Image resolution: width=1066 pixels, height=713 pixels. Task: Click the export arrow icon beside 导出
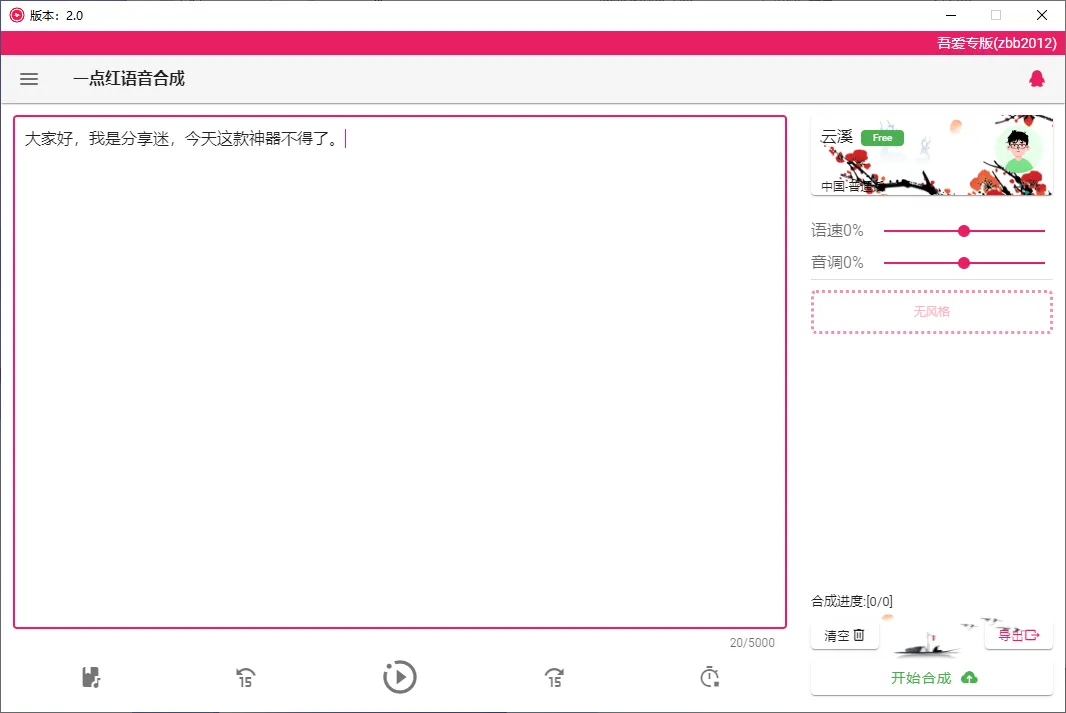coord(1032,635)
